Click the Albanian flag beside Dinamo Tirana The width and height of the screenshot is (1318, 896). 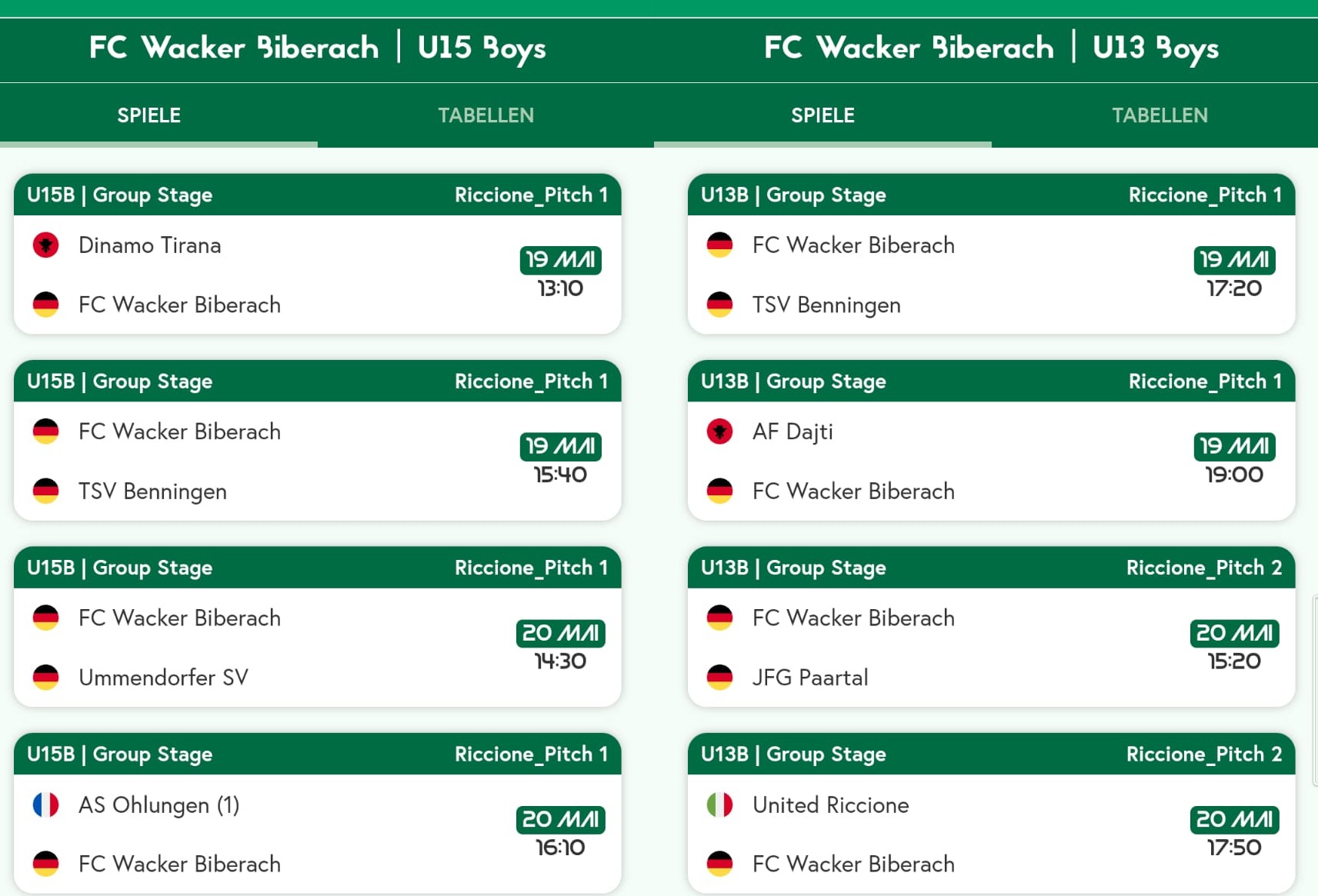tap(46, 245)
